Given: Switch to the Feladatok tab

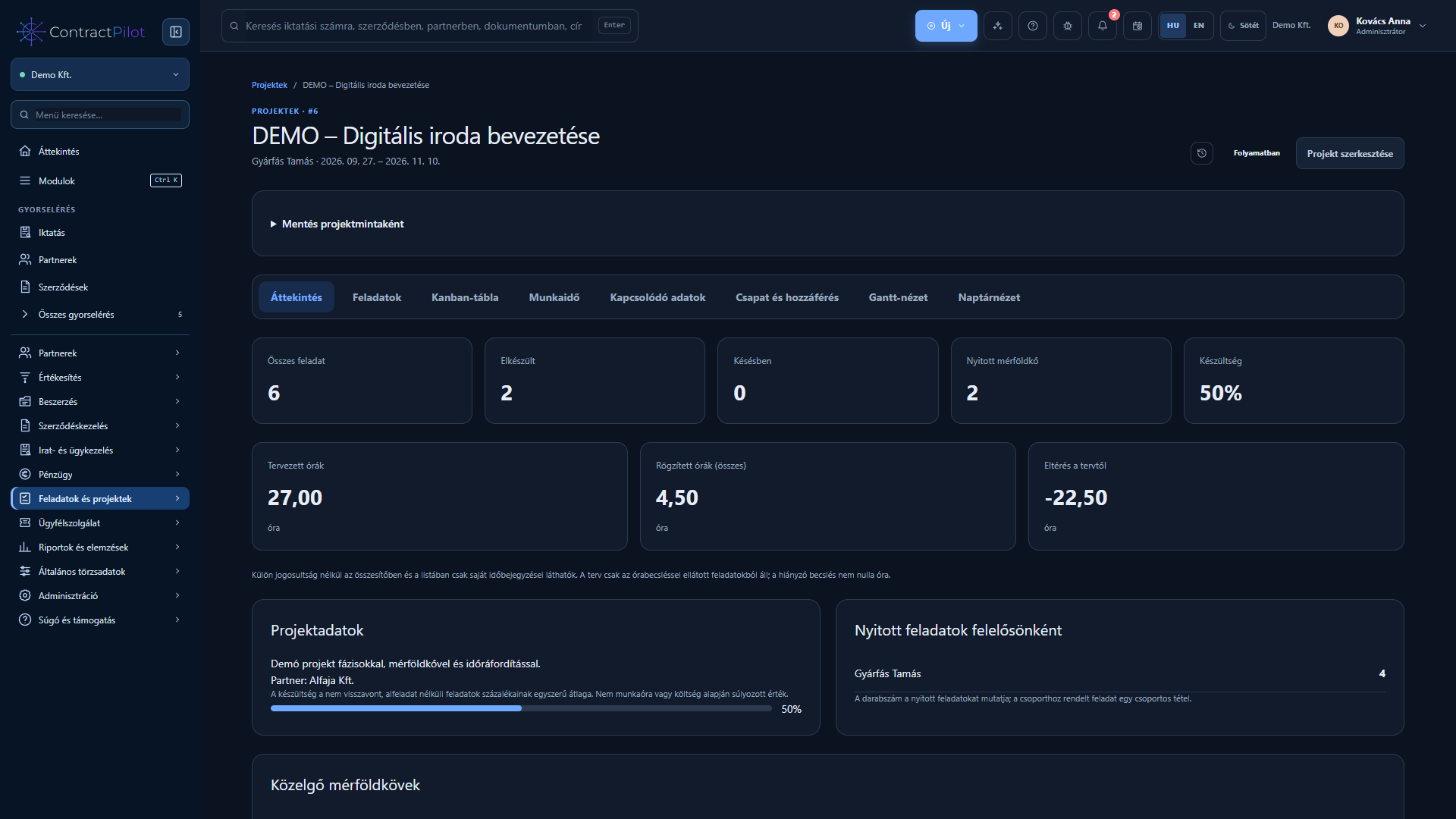Looking at the screenshot, I should 377,297.
